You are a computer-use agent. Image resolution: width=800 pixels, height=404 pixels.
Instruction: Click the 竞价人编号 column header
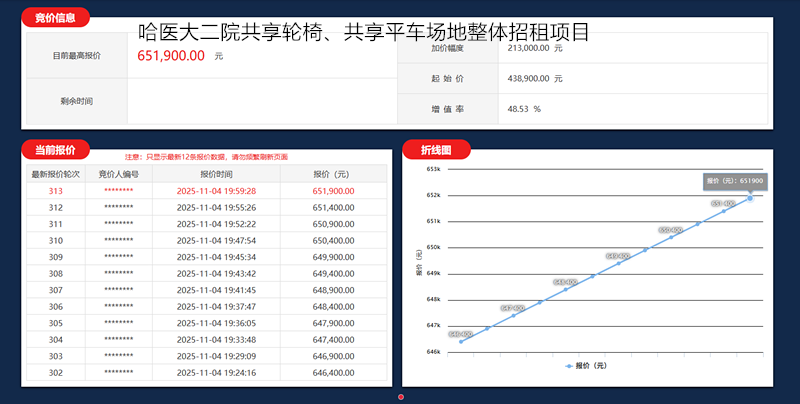coord(118,173)
